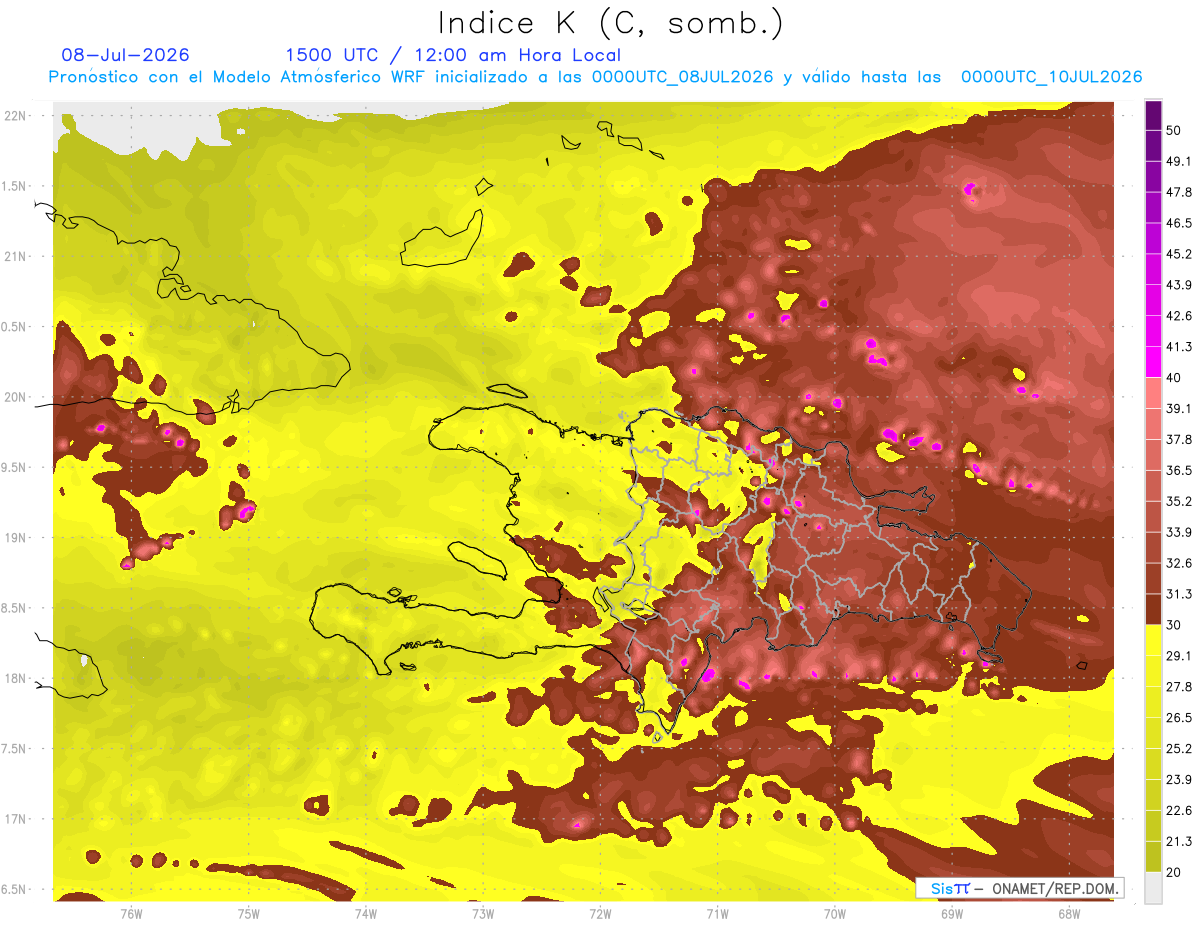
Task: Click the '72W' longitude axis label
Action: (600, 913)
